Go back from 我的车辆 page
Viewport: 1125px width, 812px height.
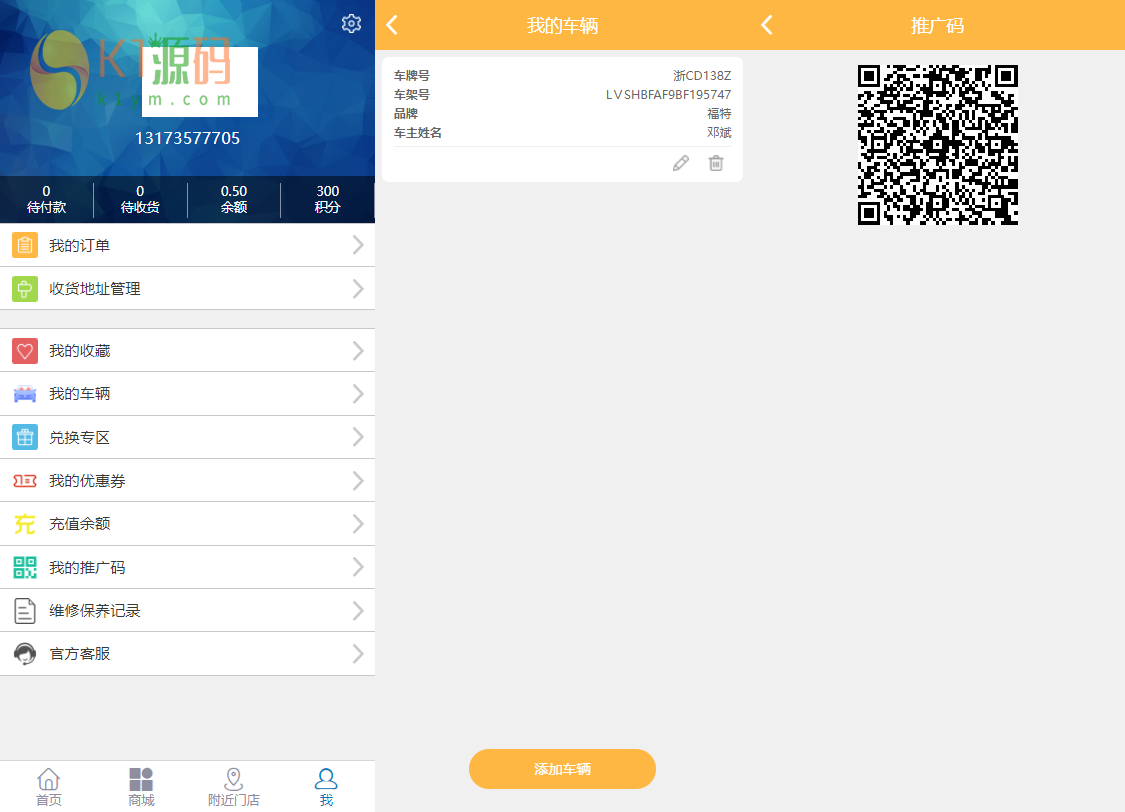point(392,25)
